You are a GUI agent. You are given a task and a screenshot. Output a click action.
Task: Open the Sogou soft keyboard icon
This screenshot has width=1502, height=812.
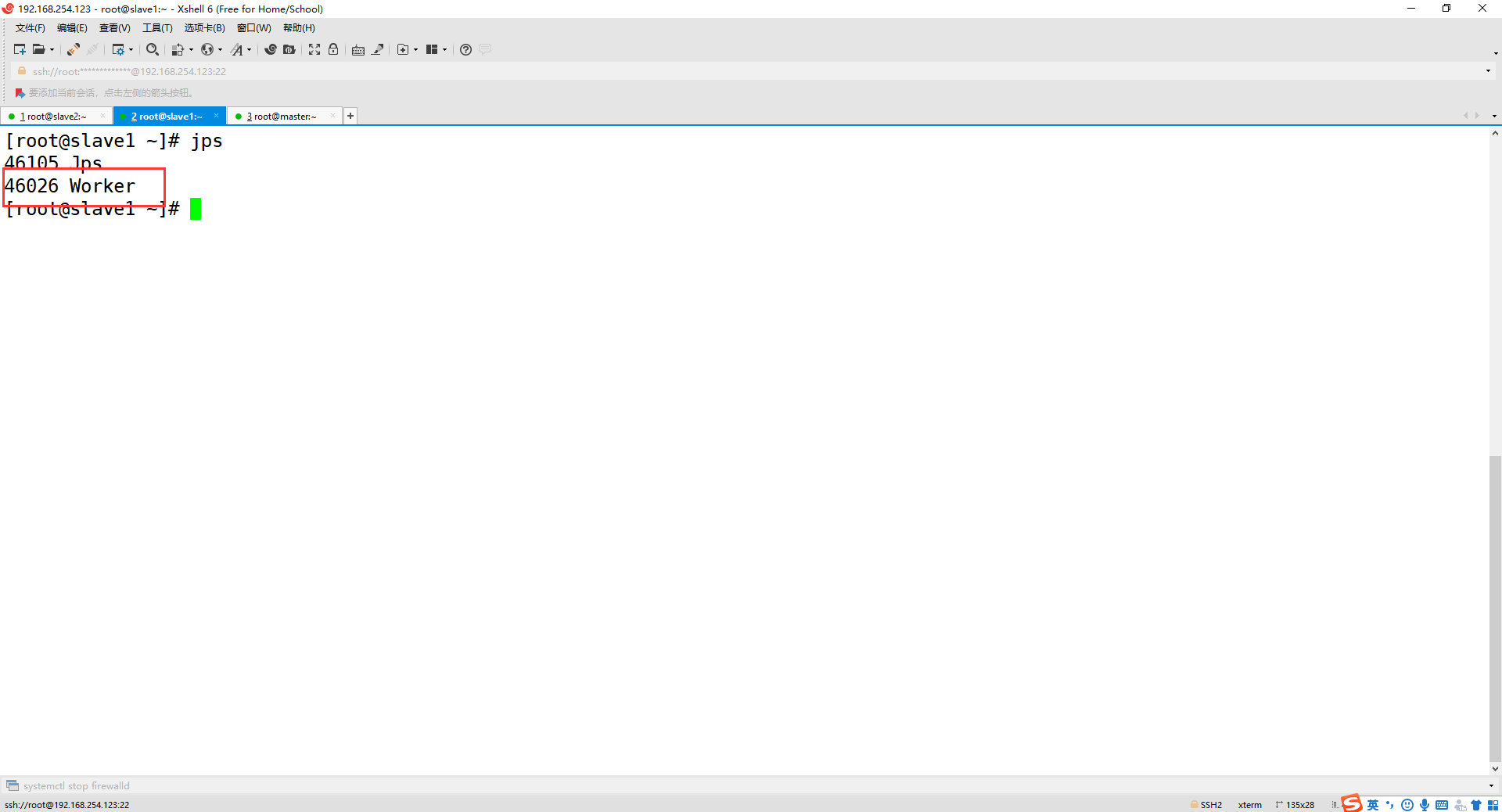1442,805
